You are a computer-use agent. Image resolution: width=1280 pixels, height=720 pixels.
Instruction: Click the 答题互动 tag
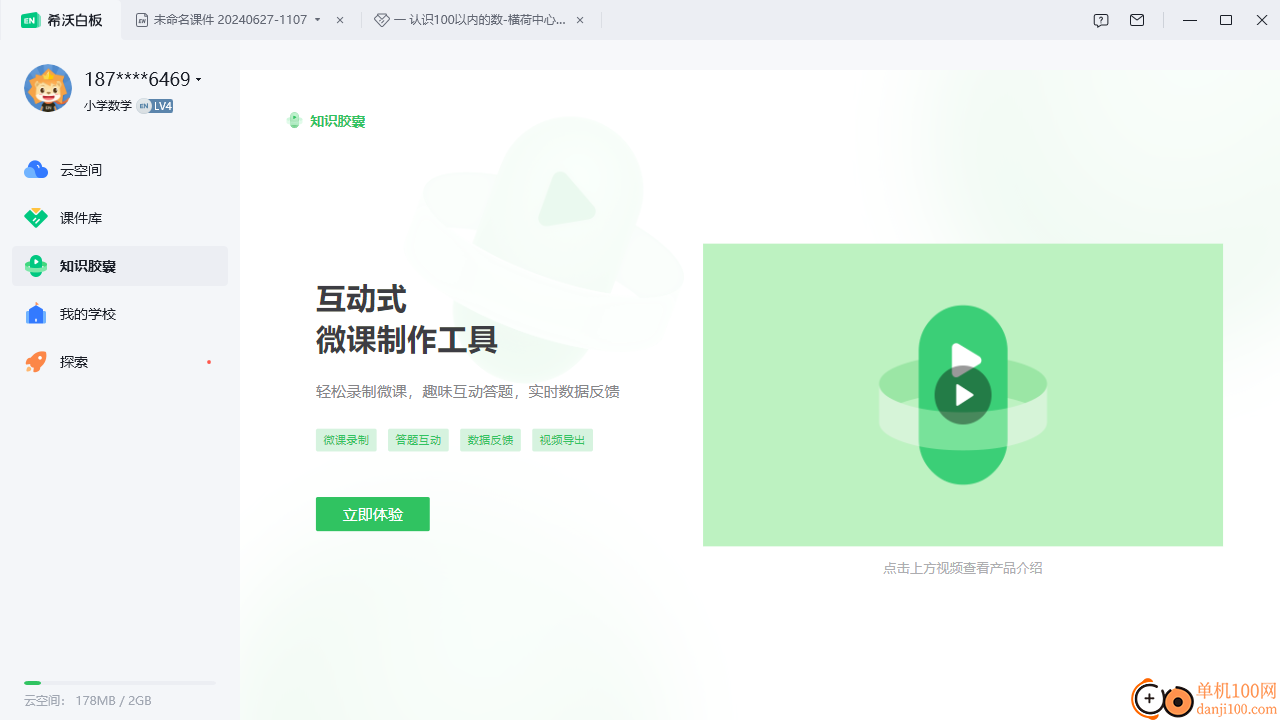tap(418, 440)
